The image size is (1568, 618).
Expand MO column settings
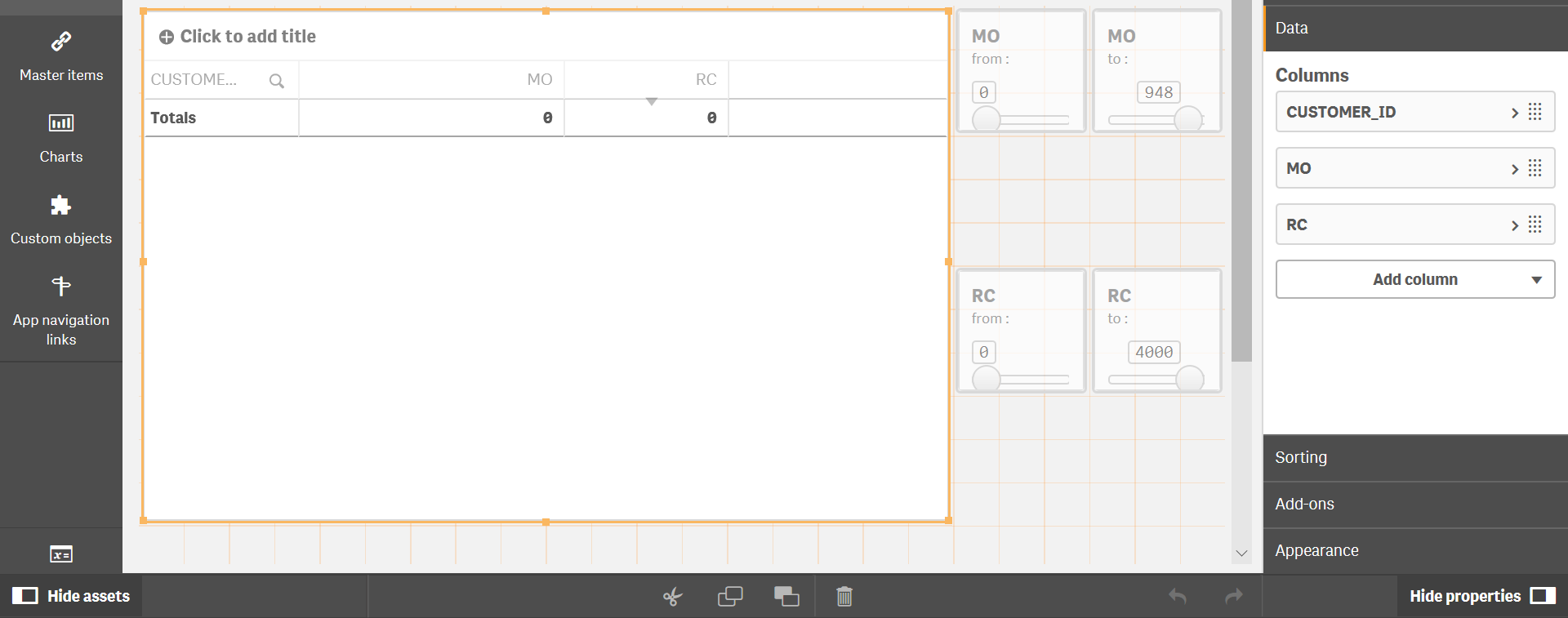(1515, 169)
